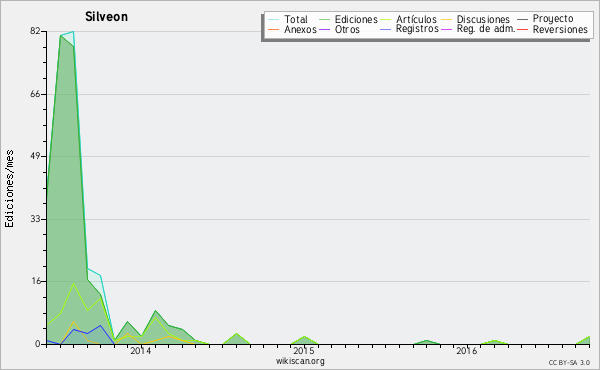600x370 pixels.
Task: Click the 2015 x-axis label
Action: pyautogui.click(x=303, y=351)
